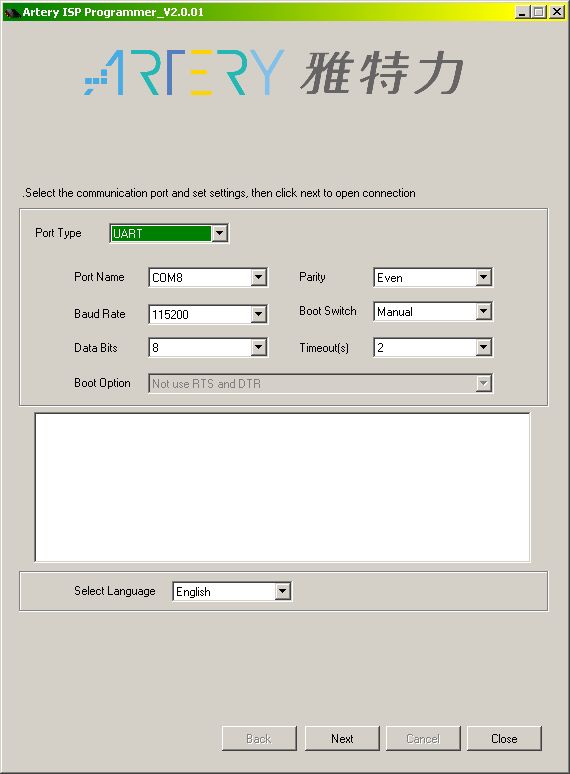Close the window with the X icon
The height and width of the screenshot is (774, 570).
tap(557, 11)
